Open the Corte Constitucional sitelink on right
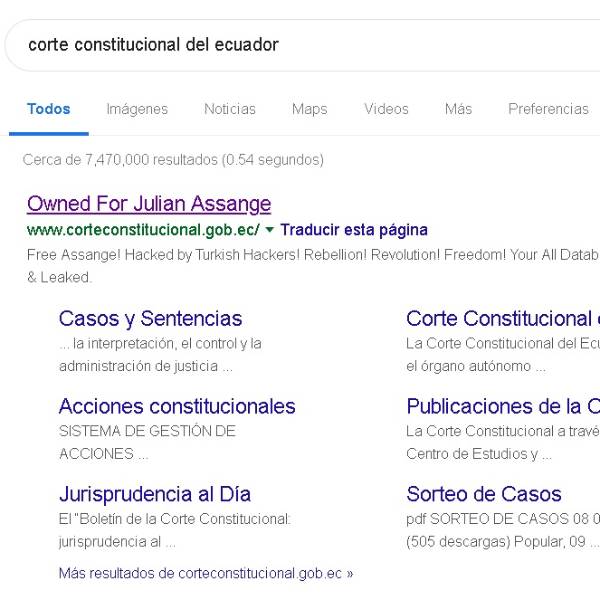 click(502, 319)
